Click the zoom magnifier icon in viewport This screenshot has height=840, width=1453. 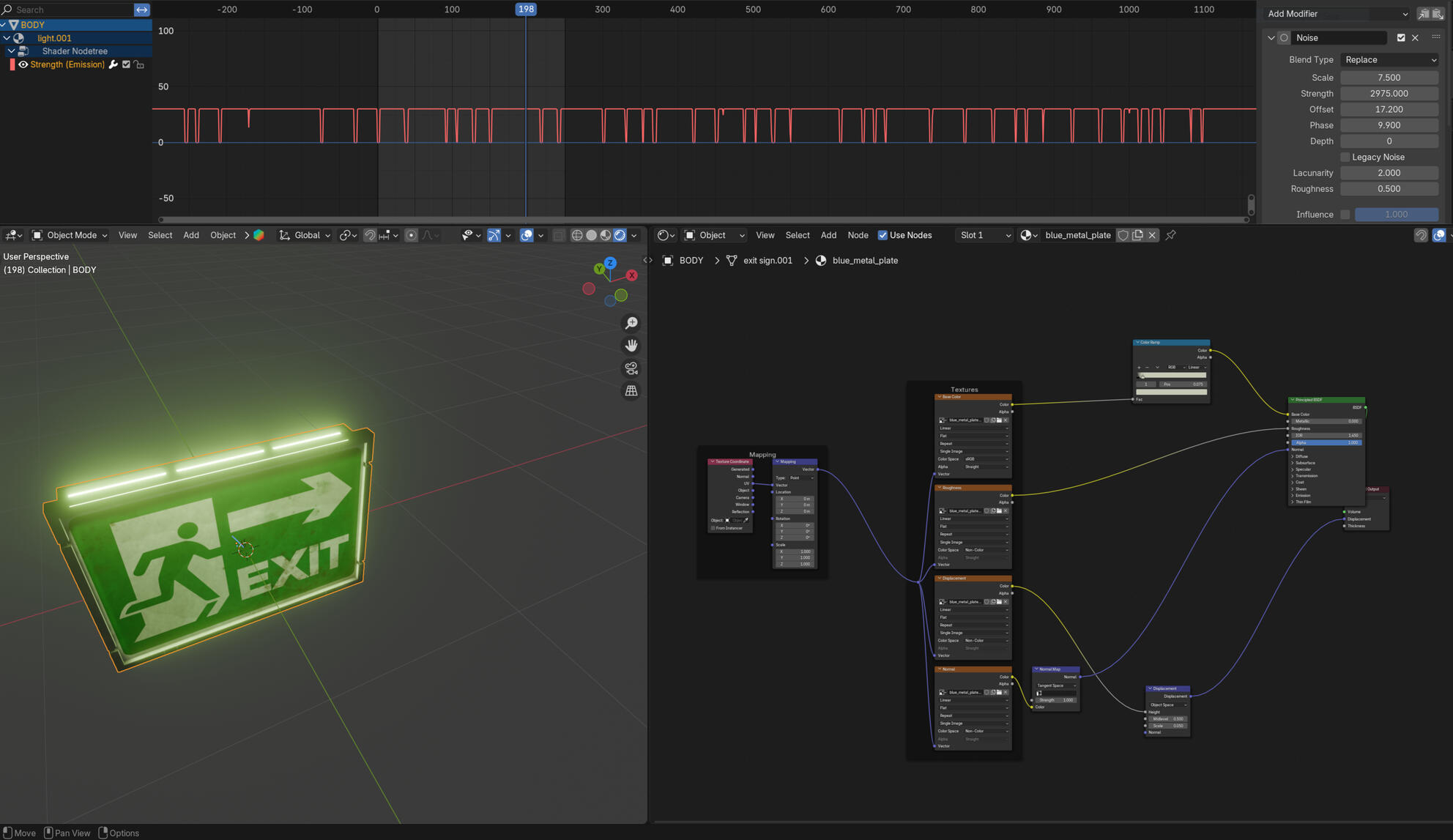click(x=631, y=323)
